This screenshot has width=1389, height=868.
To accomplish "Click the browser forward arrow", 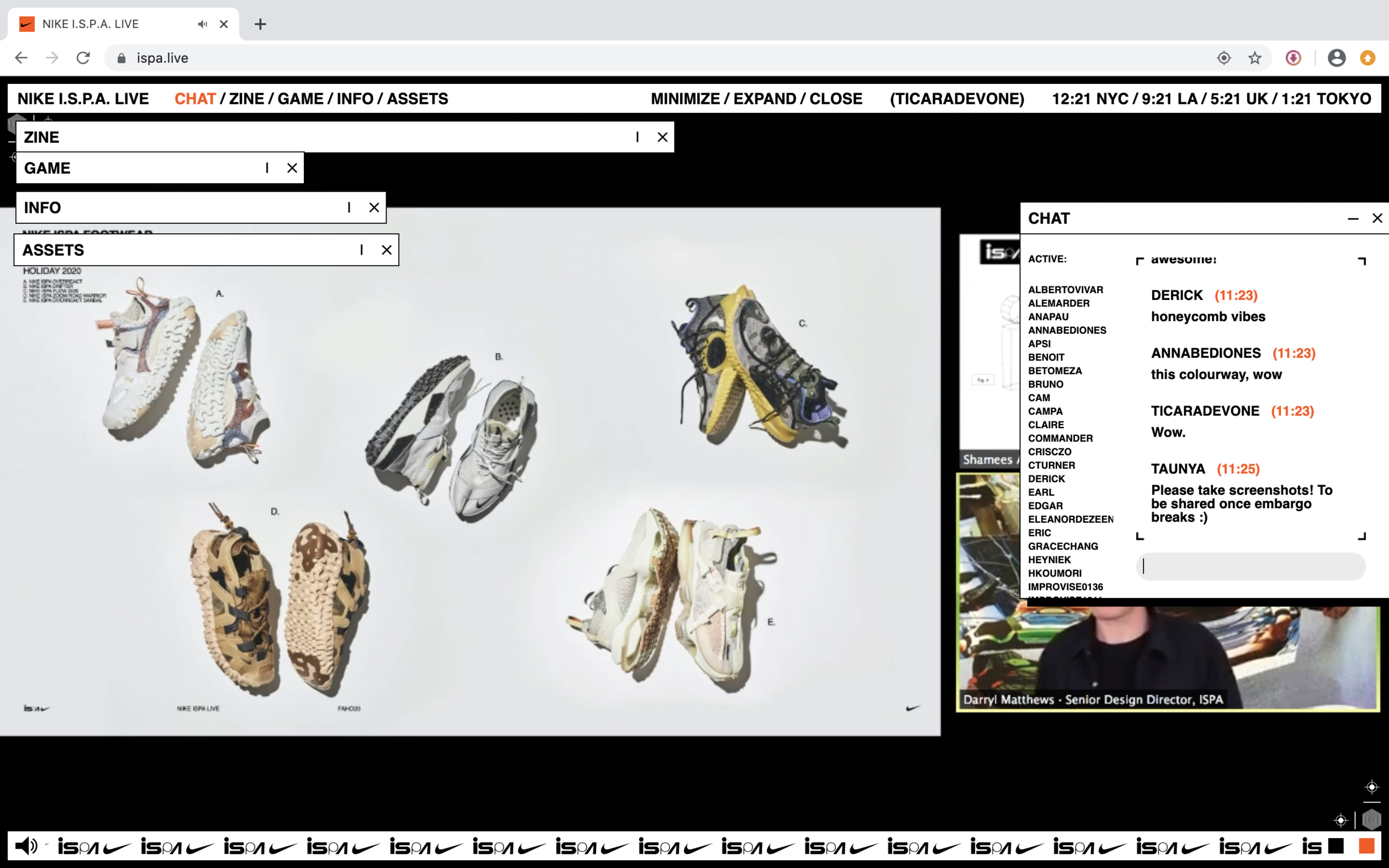I will [x=52, y=58].
